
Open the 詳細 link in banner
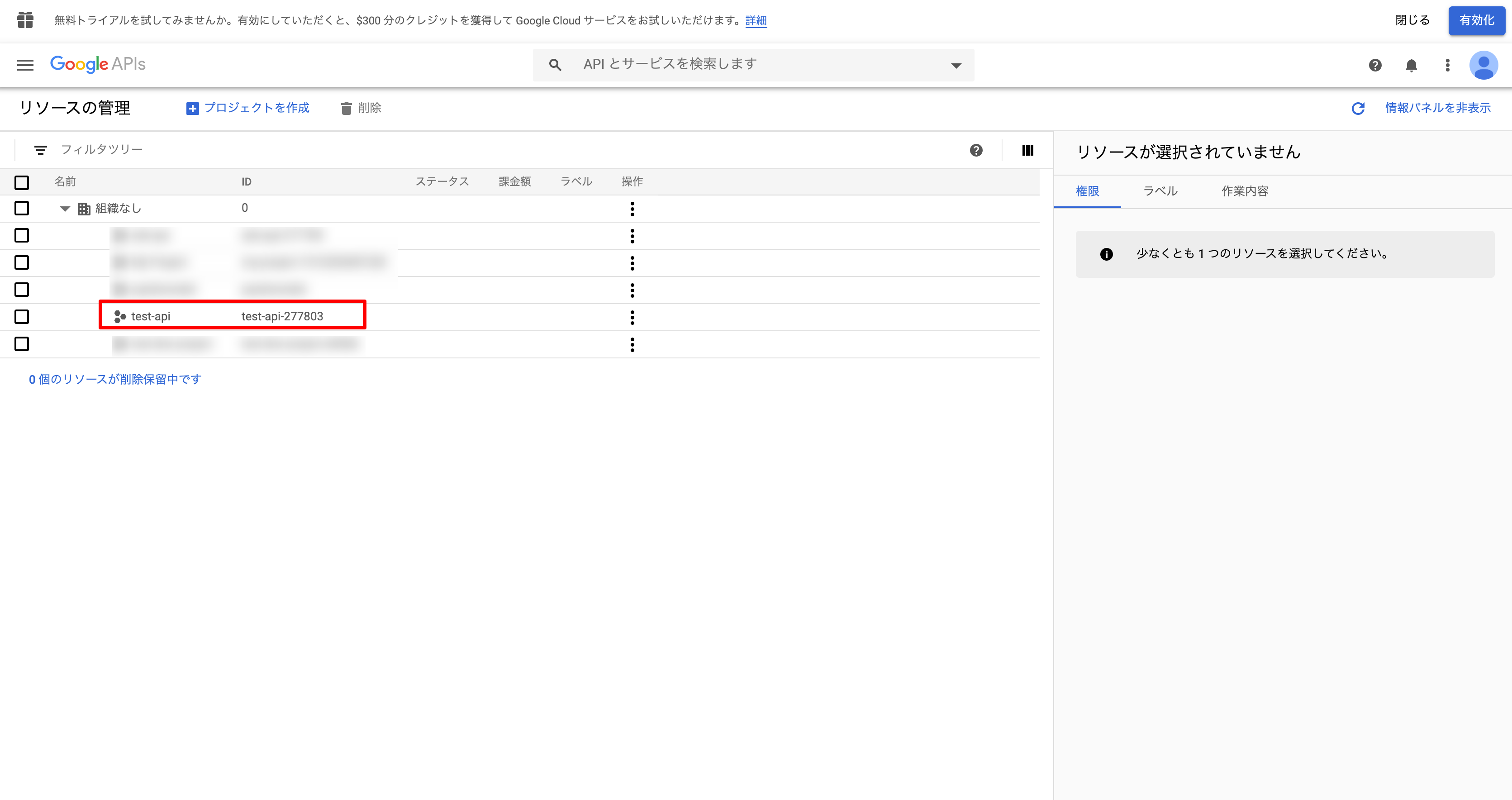[756, 20]
